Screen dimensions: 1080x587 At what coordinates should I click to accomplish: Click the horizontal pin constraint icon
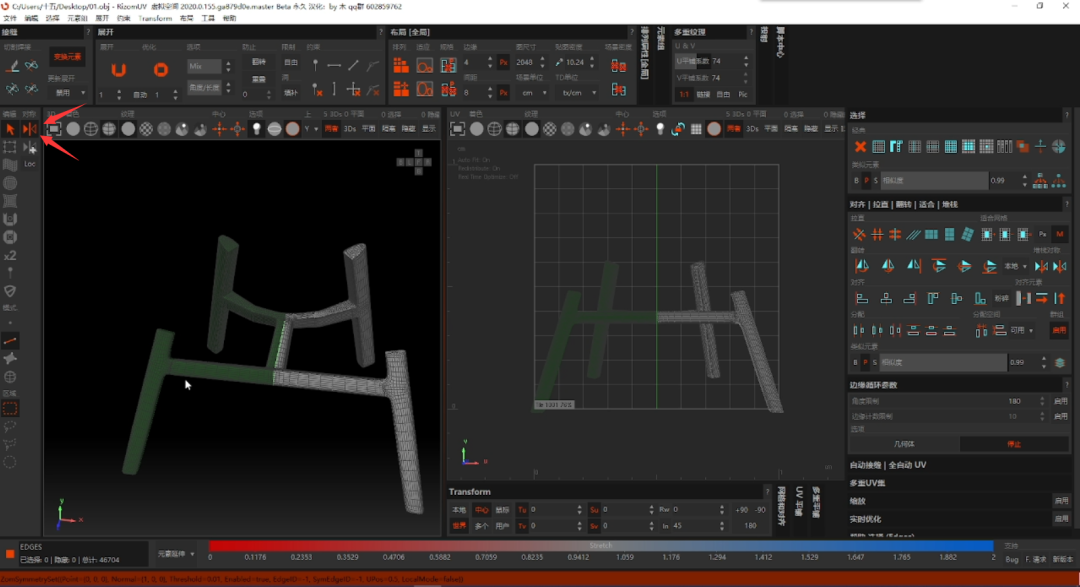334,65
